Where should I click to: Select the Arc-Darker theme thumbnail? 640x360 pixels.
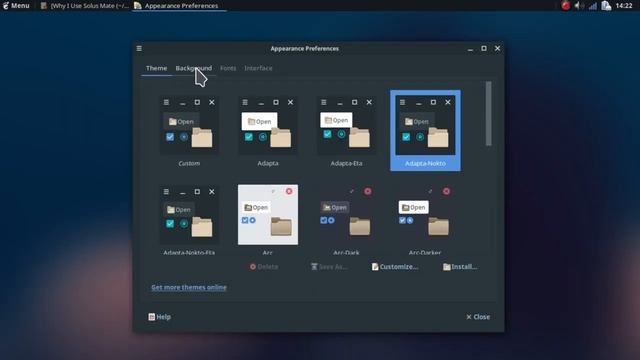[x=425, y=215]
